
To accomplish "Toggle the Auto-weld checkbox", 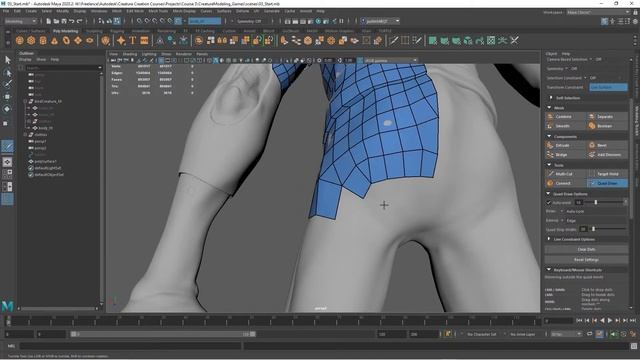I will coord(549,202).
